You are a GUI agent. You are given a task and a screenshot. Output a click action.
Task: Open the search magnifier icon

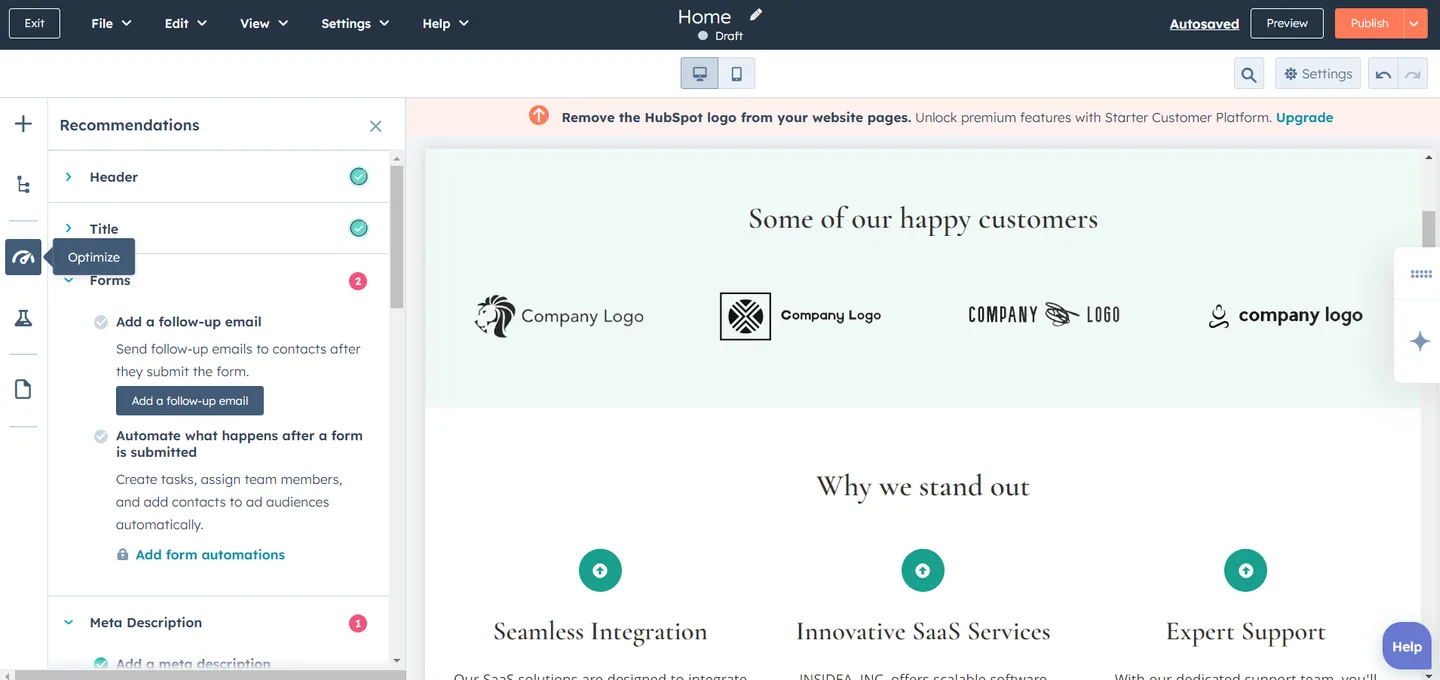coord(1248,74)
